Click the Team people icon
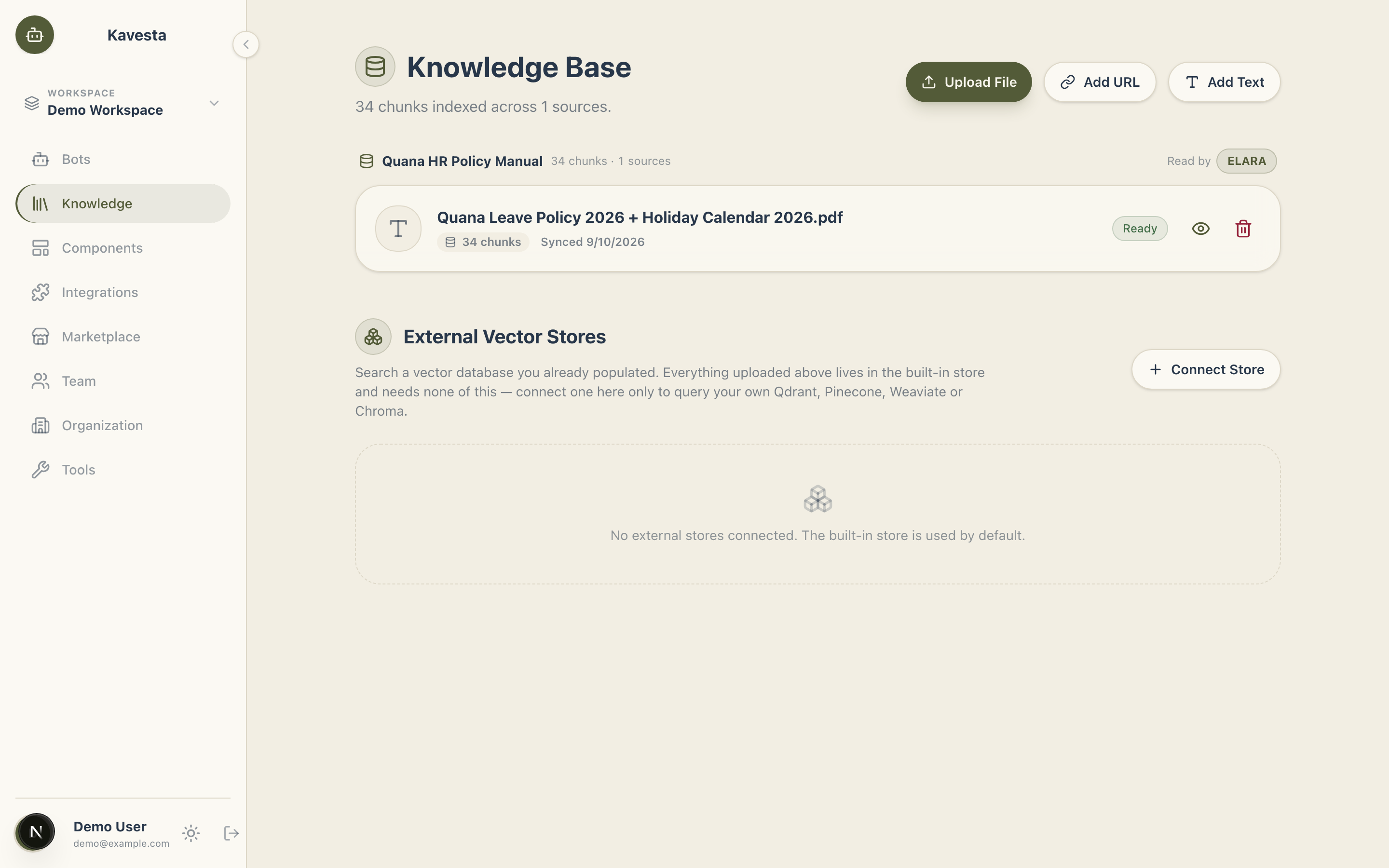Image resolution: width=1389 pixels, height=868 pixels. point(40,381)
